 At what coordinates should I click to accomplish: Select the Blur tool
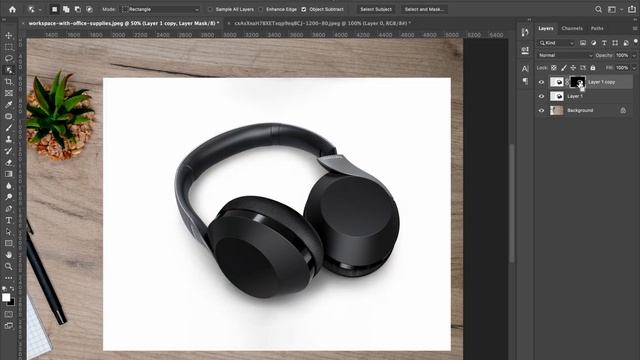pyautogui.click(x=9, y=185)
